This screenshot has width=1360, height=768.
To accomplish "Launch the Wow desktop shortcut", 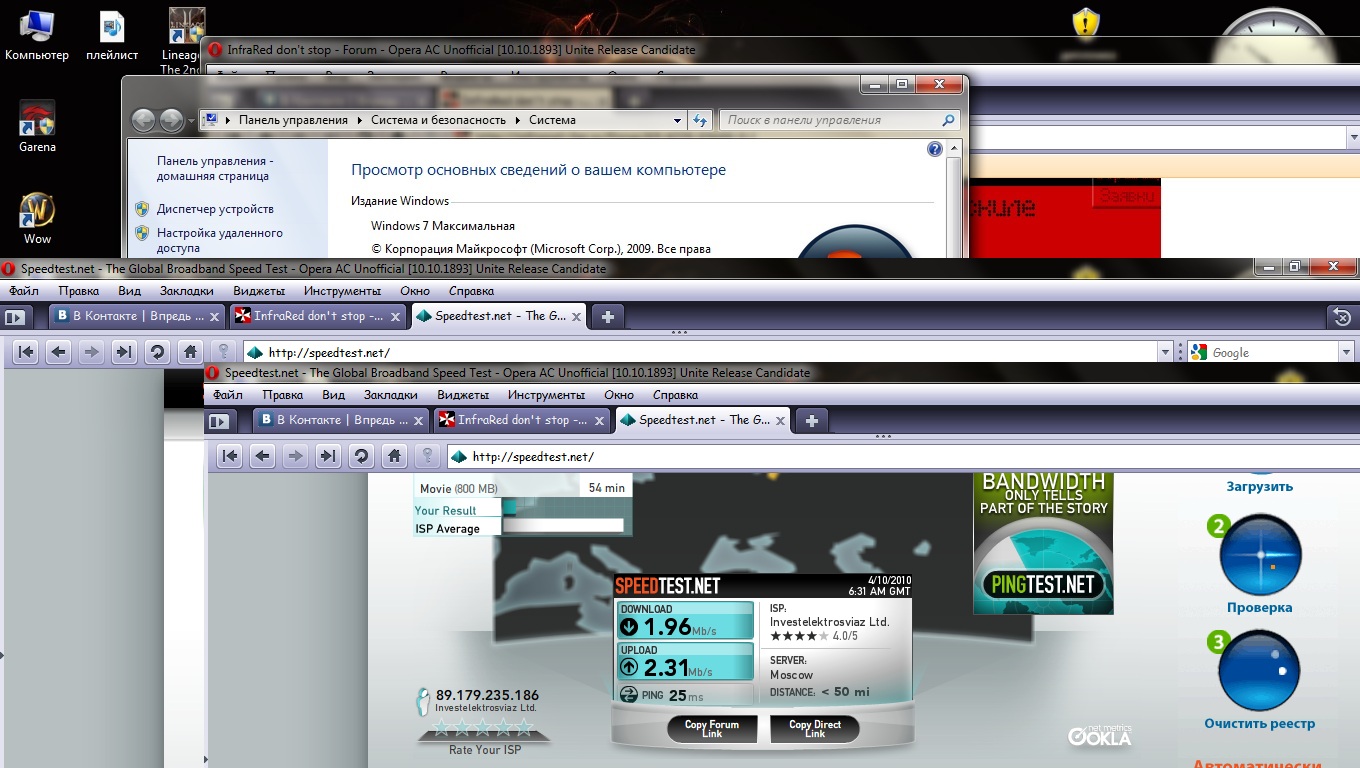I will coord(37,219).
